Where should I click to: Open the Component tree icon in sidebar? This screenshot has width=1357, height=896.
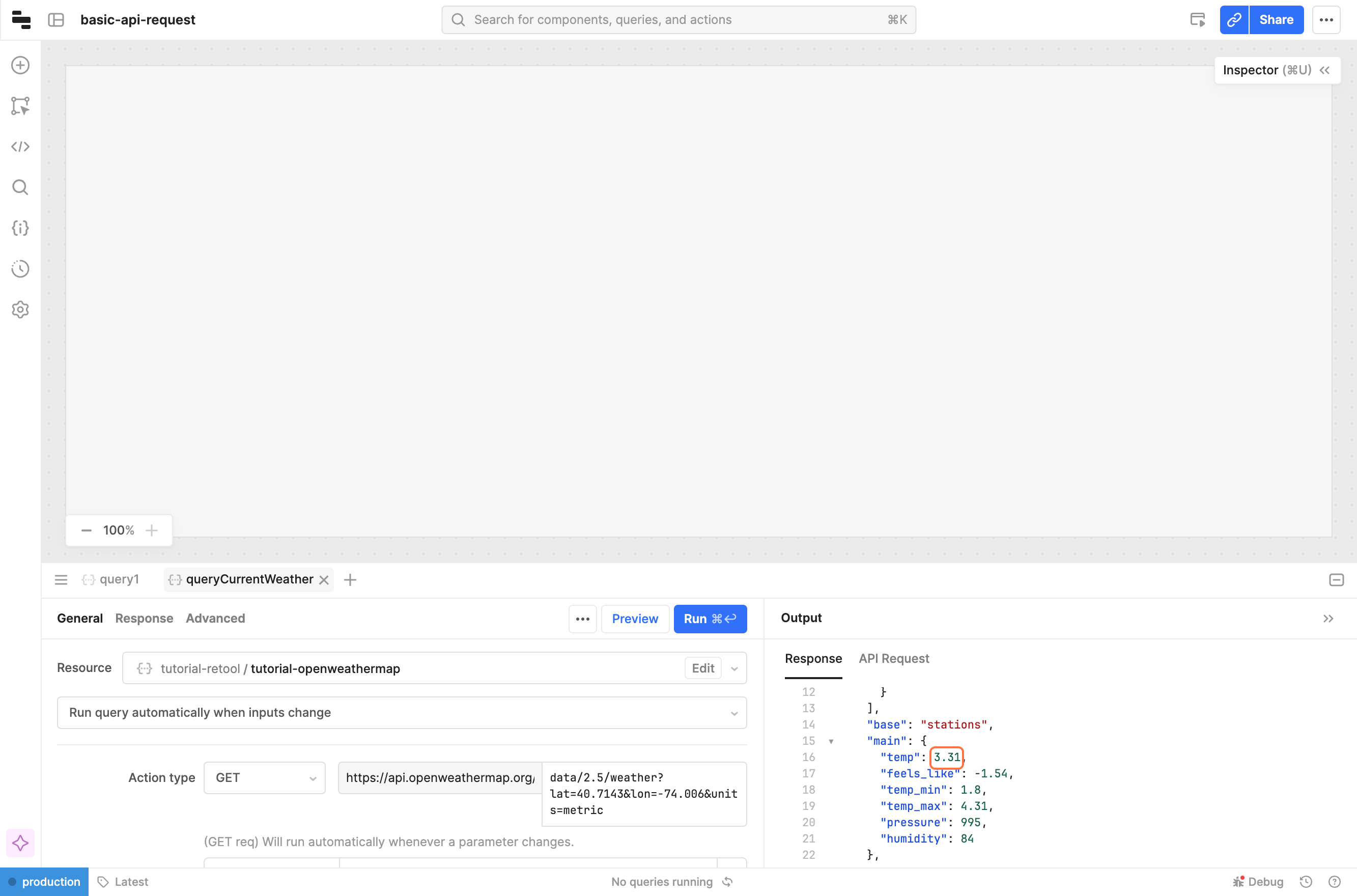20,106
